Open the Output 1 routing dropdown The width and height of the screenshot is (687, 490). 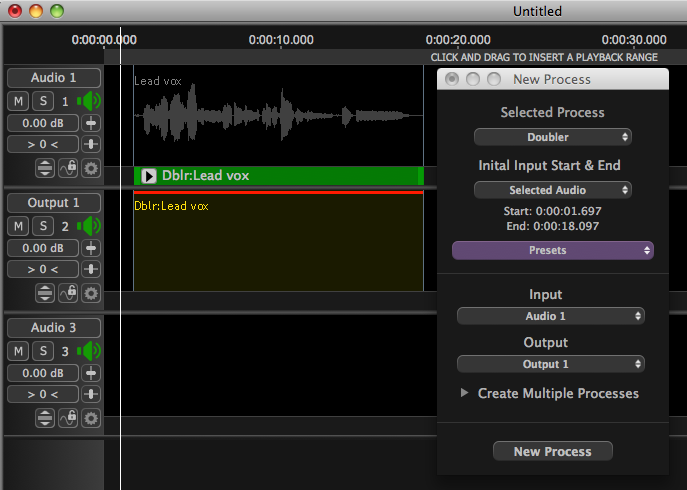[x=550, y=364]
